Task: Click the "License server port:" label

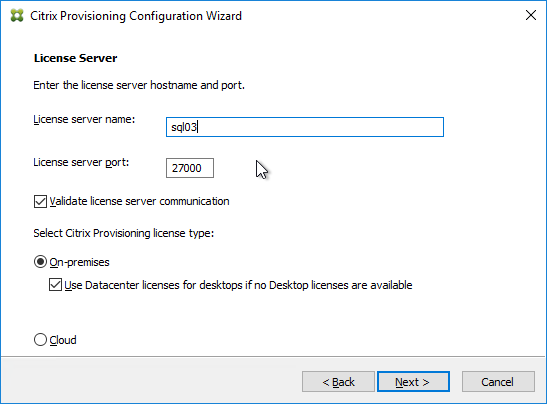Action: (81, 162)
